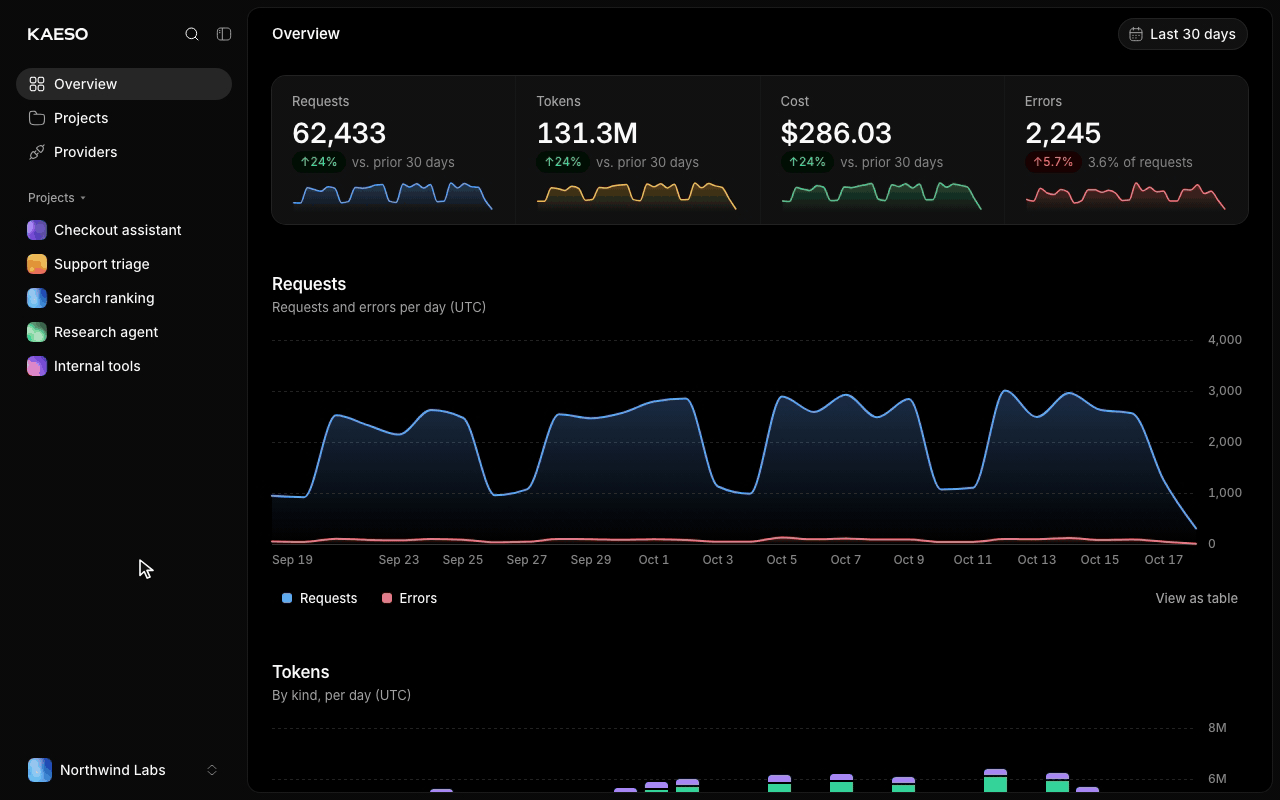Image resolution: width=1280 pixels, height=800 pixels.
Task: Select the Checkout assistant project
Action: pos(124,230)
